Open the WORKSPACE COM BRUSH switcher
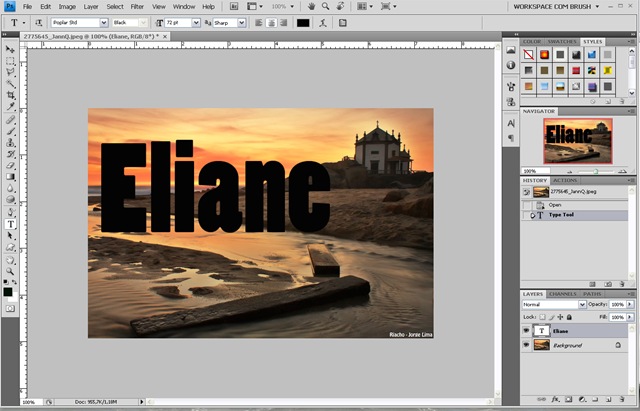 [556, 7]
